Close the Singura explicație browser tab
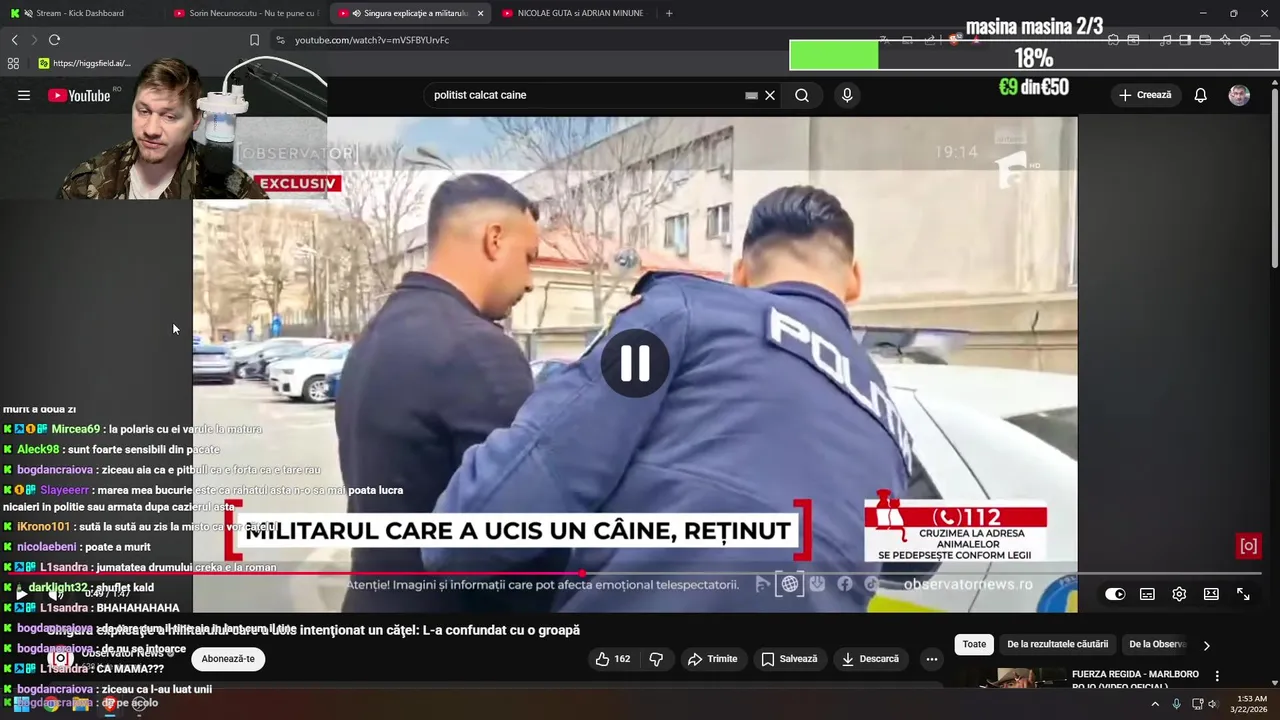The width and height of the screenshot is (1280, 720). [481, 13]
